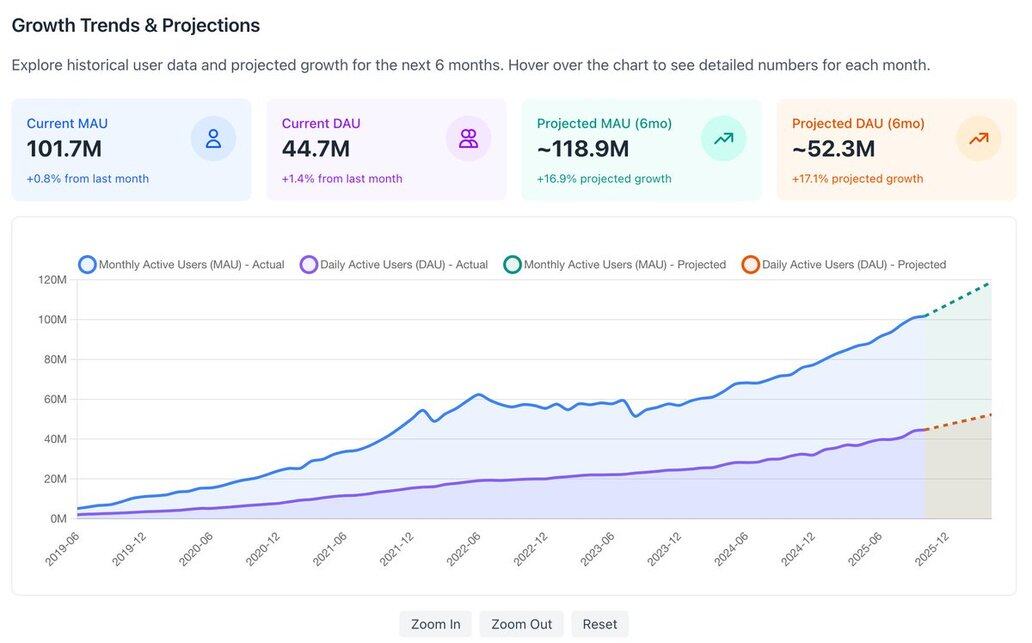
Task: Hide Daily Active Users Projected series label
Action: pyautogui.click(x=853, y=265)
